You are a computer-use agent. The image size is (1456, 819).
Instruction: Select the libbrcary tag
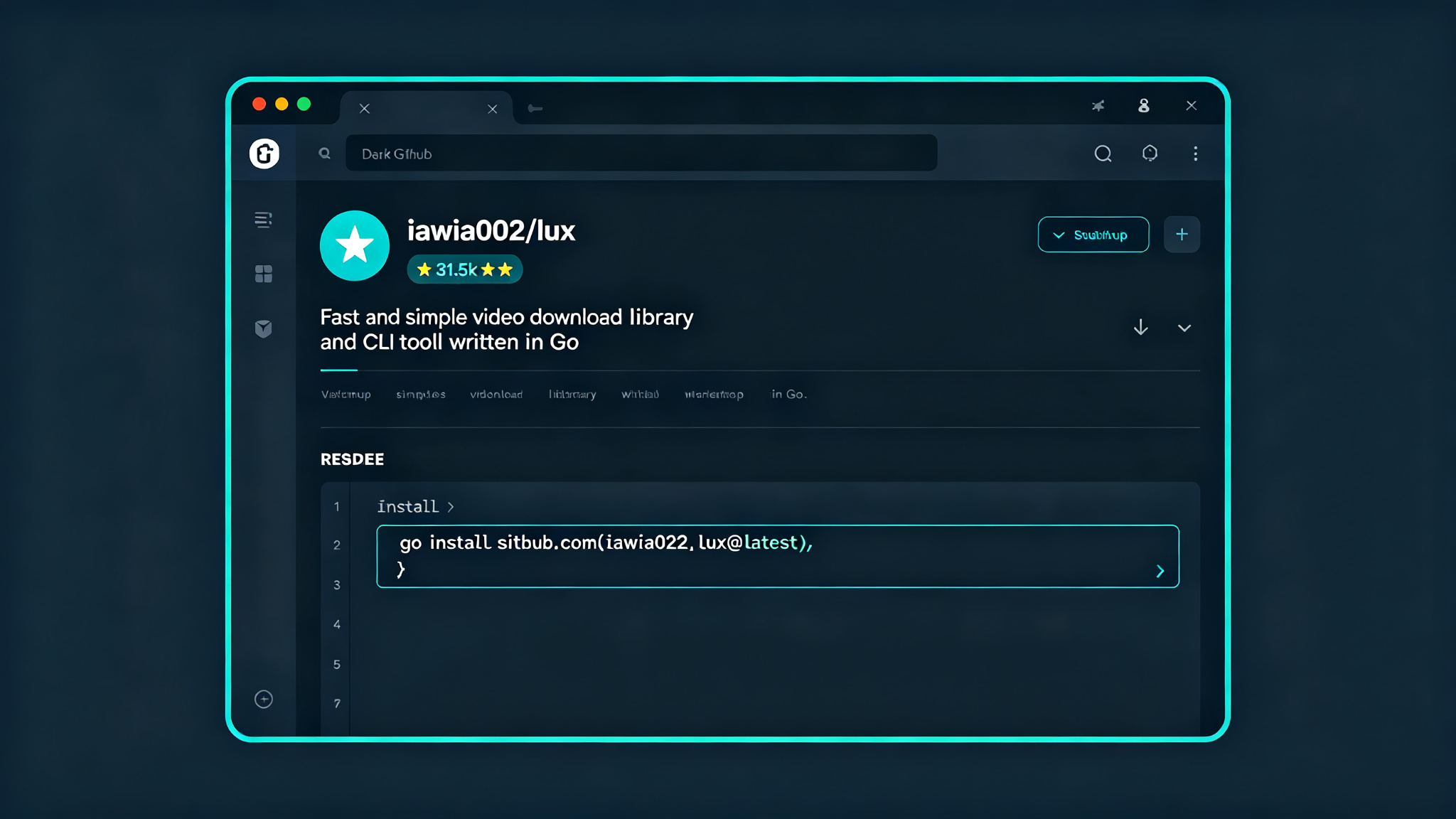coord(572,394)
